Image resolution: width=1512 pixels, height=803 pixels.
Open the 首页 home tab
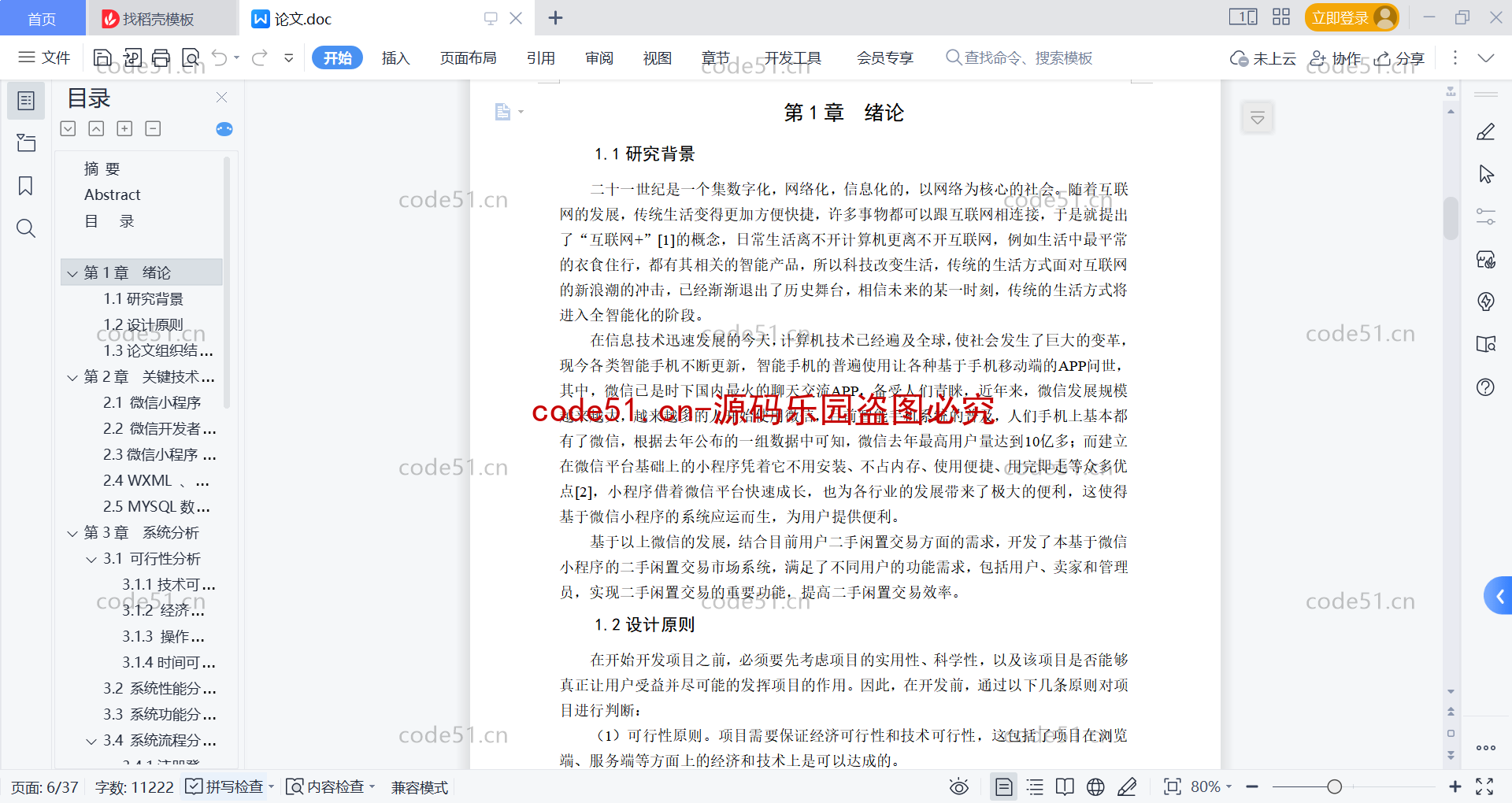coord(42,18)
